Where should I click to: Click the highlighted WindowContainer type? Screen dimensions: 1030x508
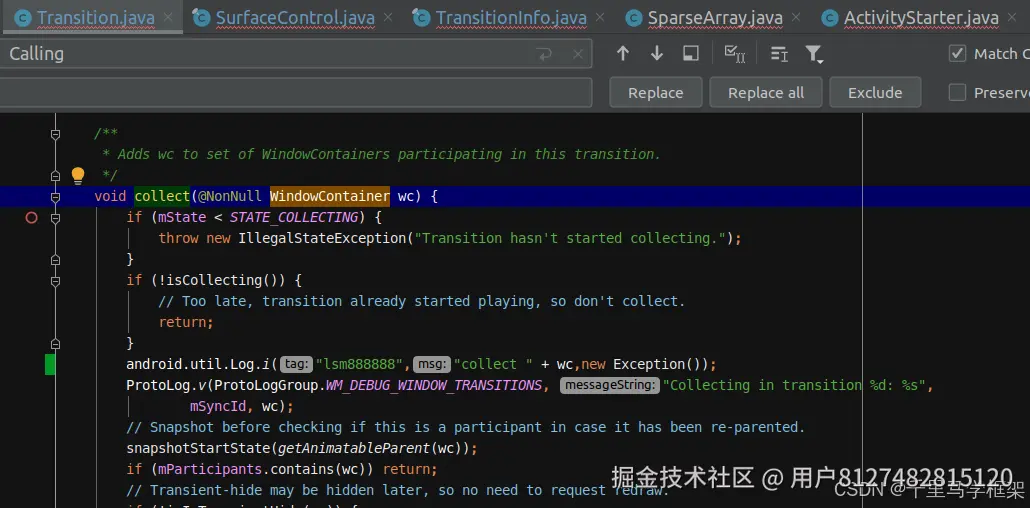coord(330,196)
